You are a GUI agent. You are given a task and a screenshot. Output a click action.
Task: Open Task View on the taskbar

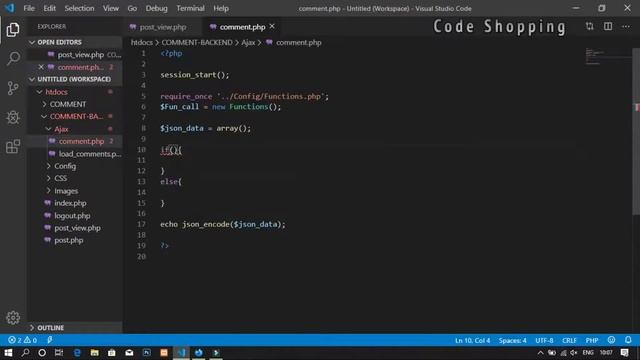click(x=59, y=353)
